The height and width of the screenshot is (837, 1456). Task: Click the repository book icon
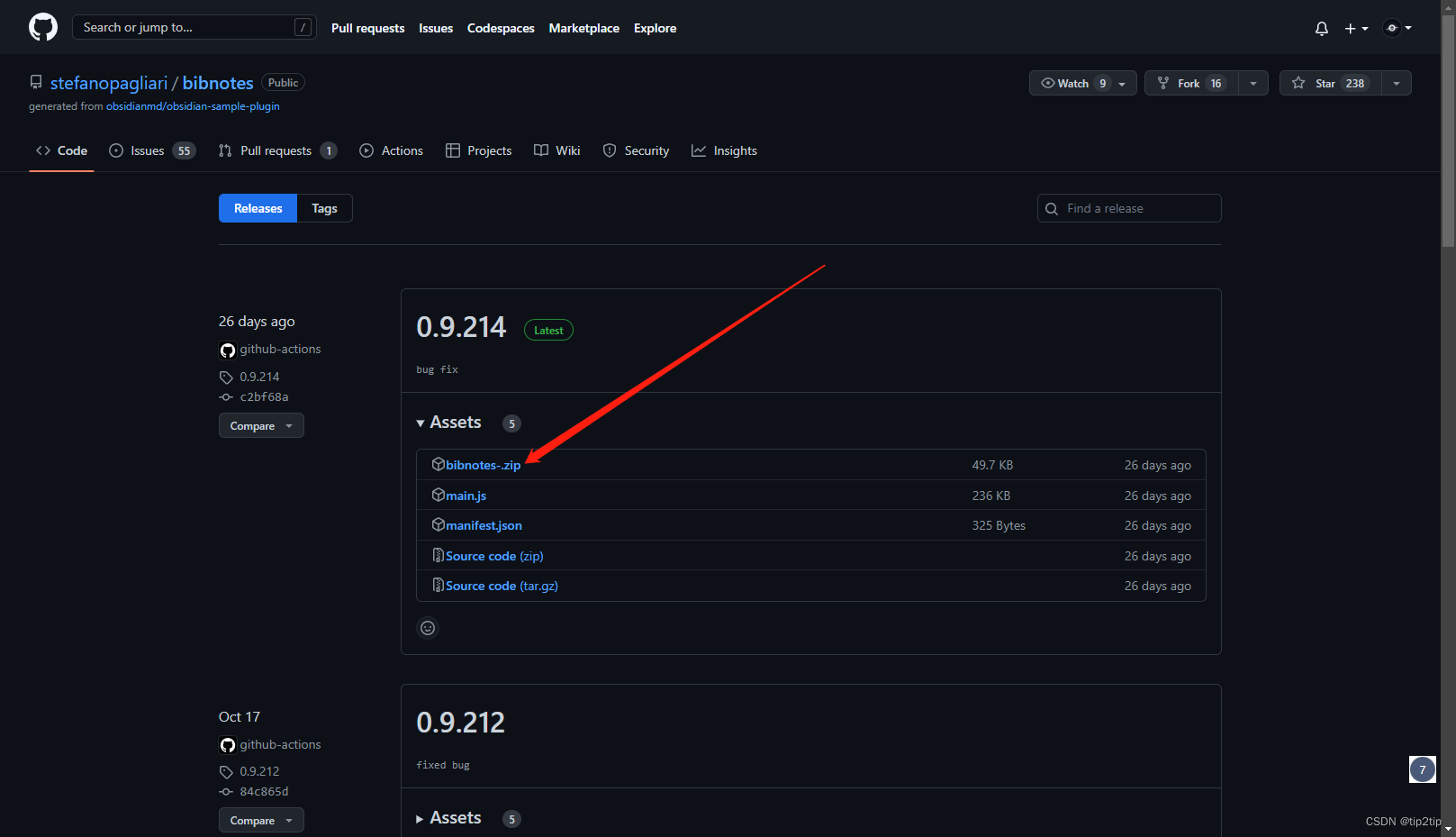36,82
